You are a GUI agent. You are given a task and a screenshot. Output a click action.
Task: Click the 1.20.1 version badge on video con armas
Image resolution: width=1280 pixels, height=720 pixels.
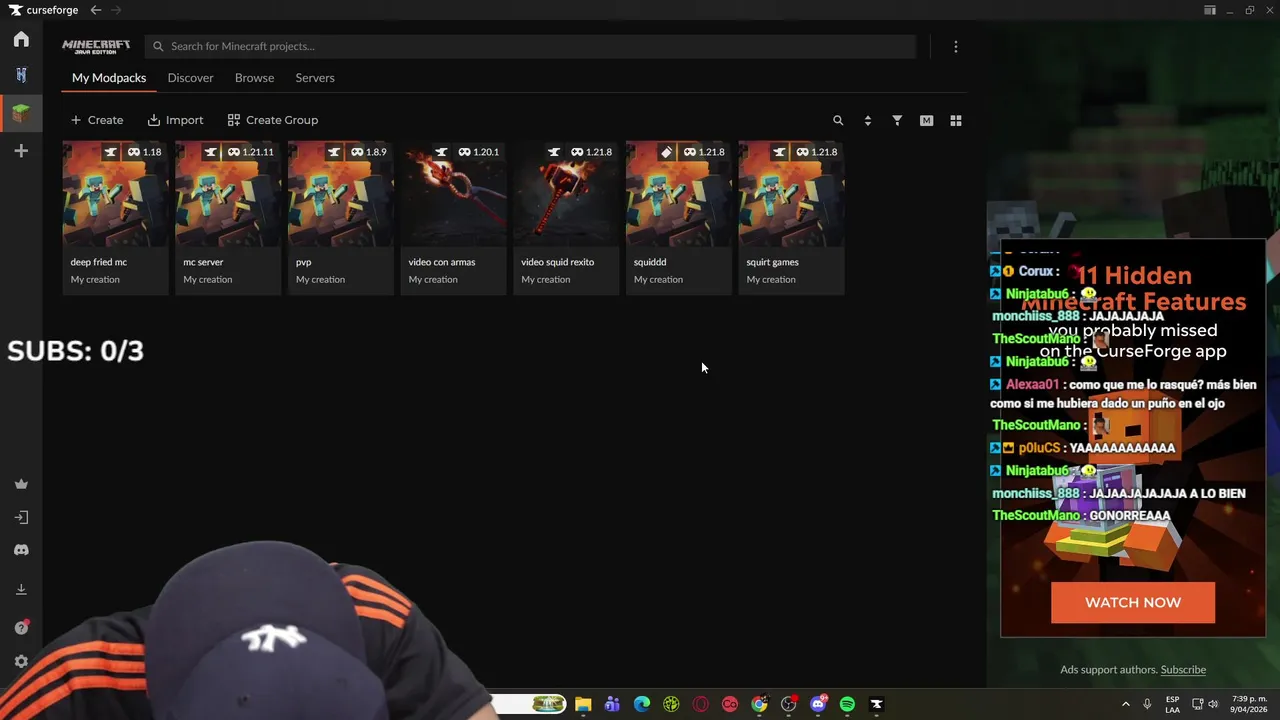(x=479, y=152)
